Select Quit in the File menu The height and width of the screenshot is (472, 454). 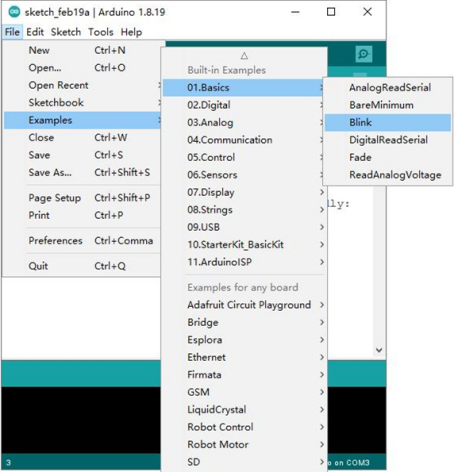[x=82, y=266]
